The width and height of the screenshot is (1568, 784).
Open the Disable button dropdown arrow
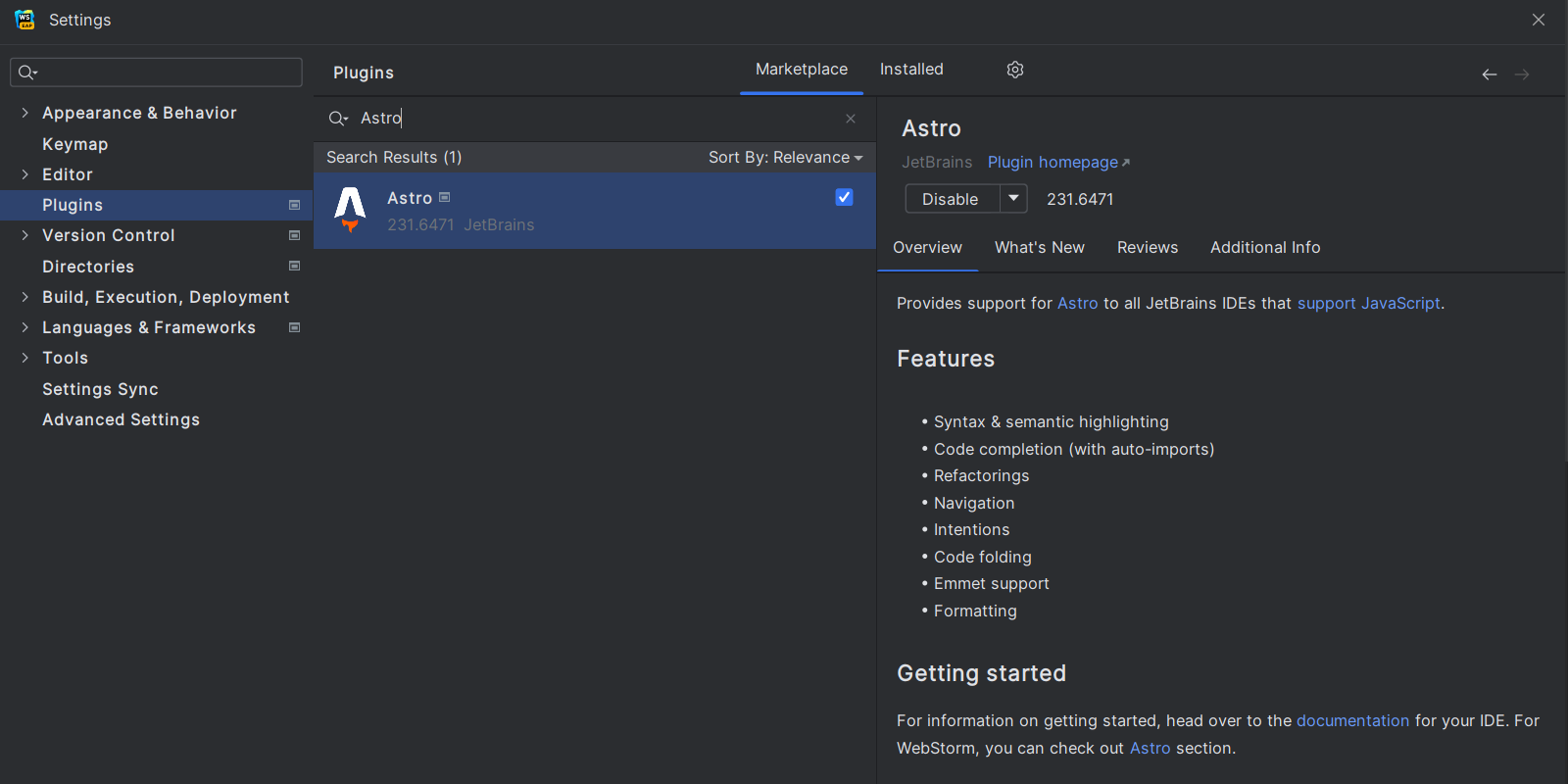pyautogui.click(x=1013, y=199)
